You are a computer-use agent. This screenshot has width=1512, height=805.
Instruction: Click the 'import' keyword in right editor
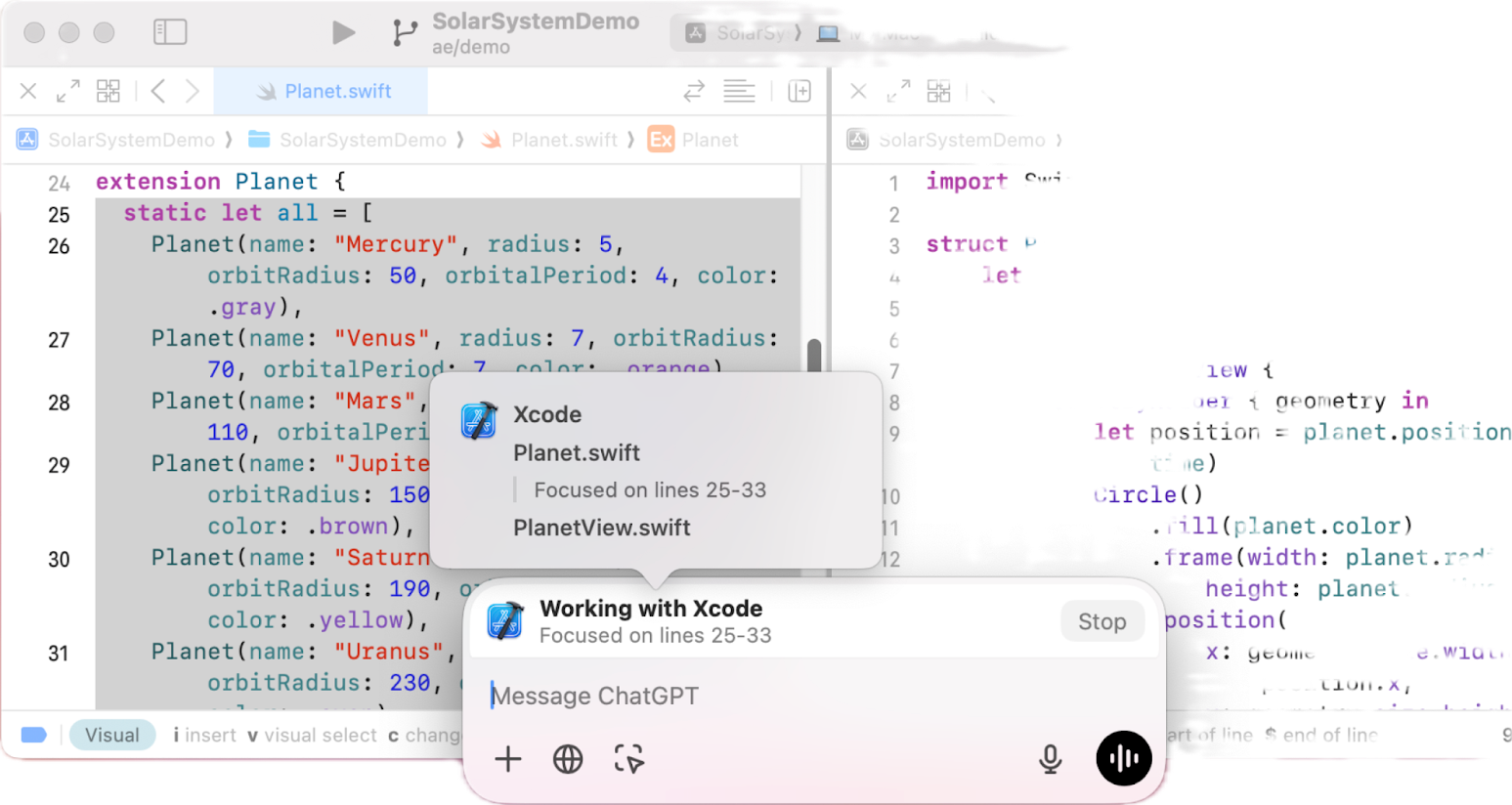point(967,182)
